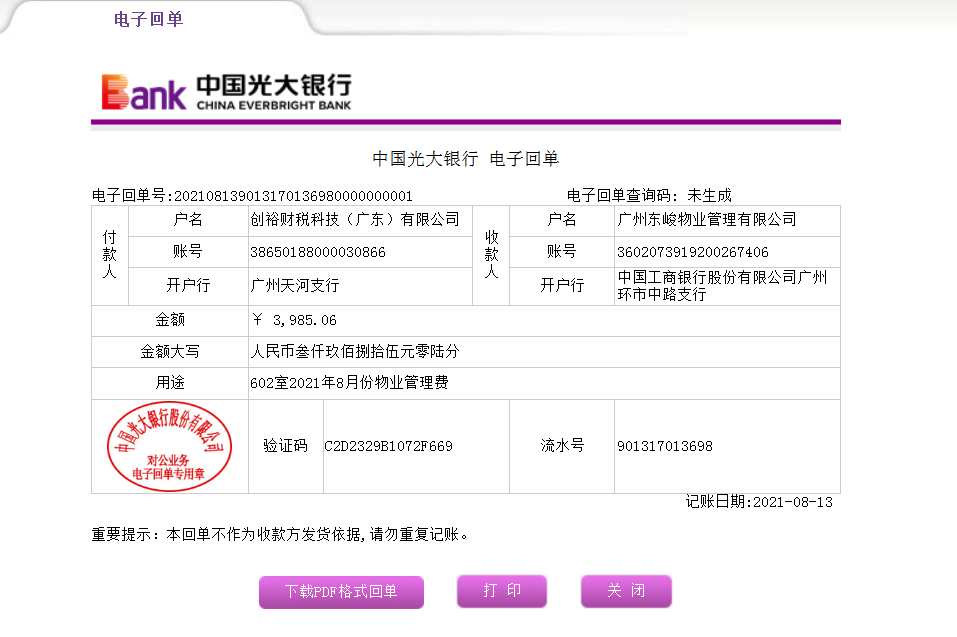
Task: Click the red electronic receipt seal stamp
Action: click(x=169, y=447)
